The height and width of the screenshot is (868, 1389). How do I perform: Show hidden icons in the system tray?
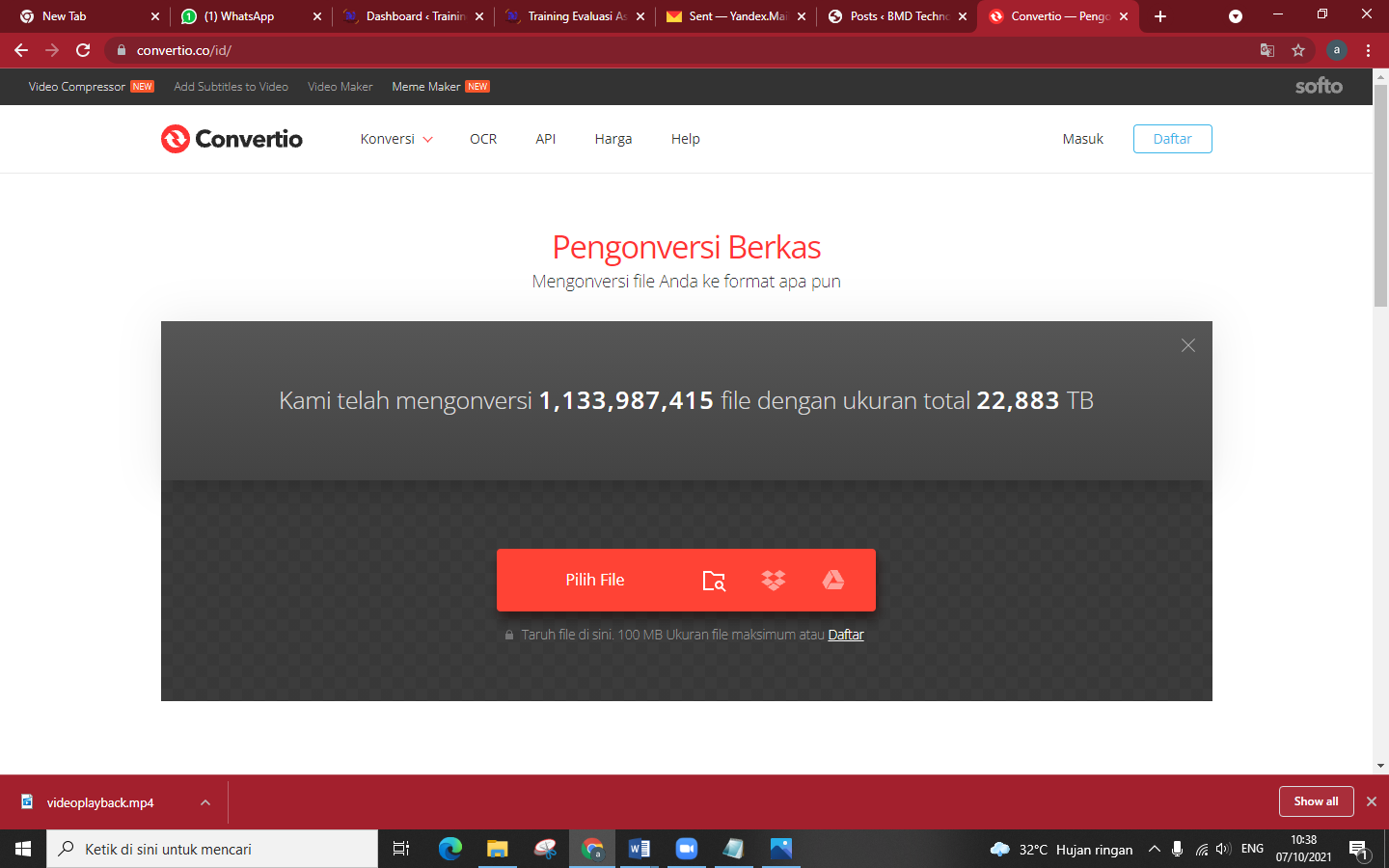(1155, 849)
